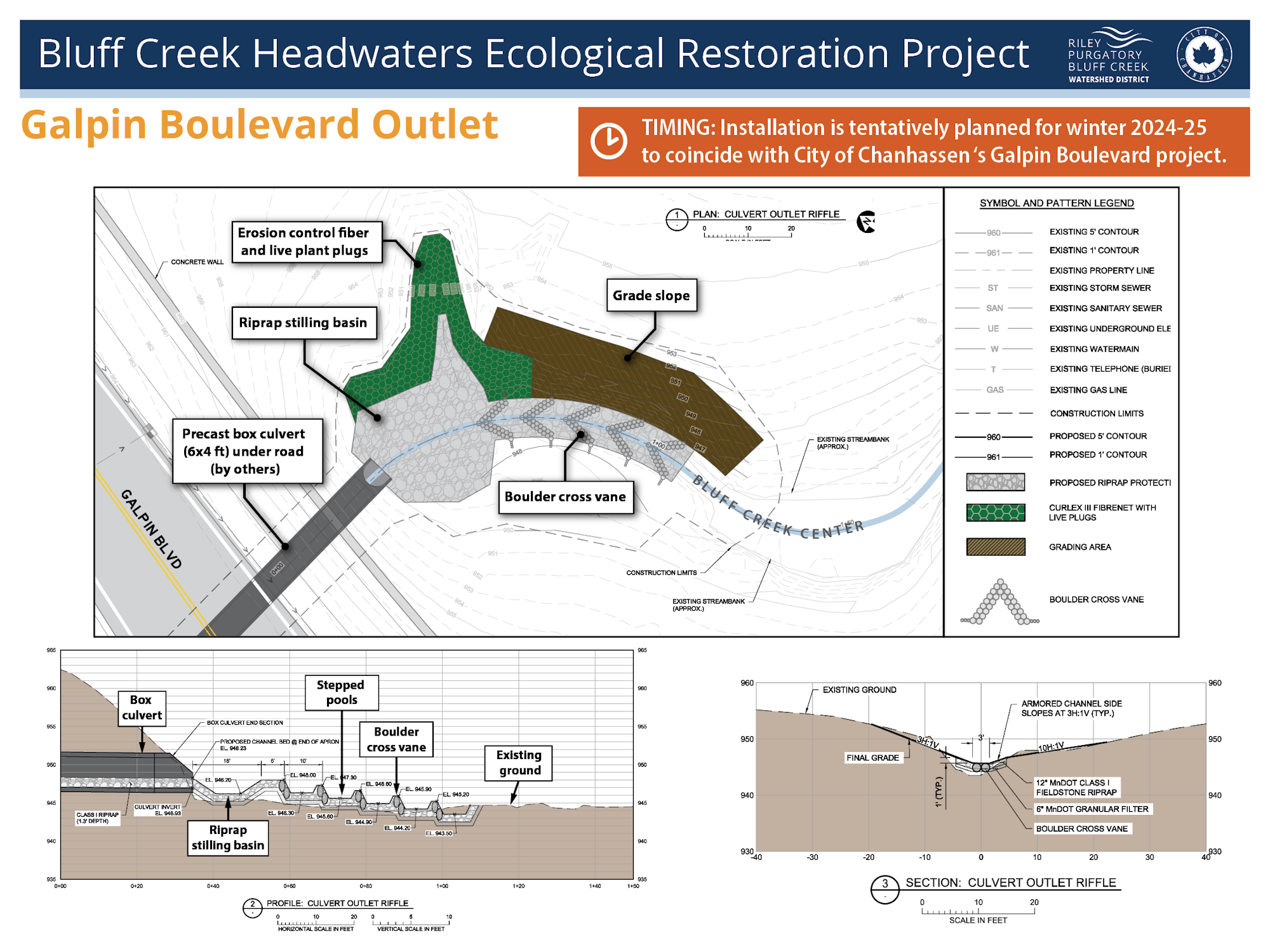Click the Stepped pools profile label
This screenshot has height=952, width=1270.
click(341, 692)
